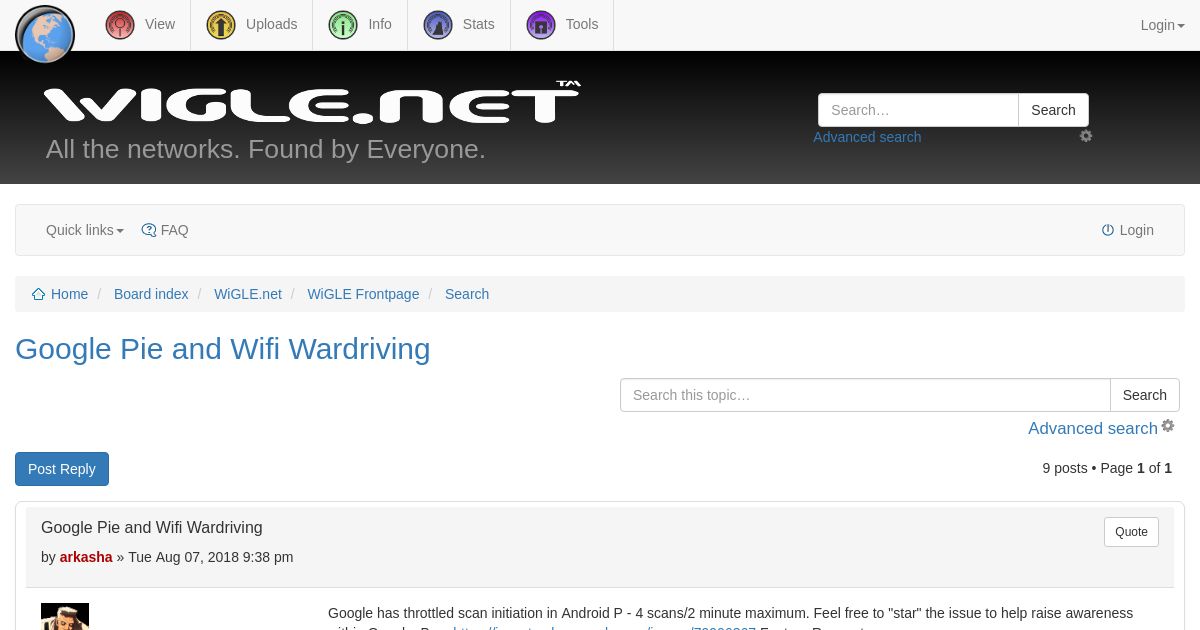Open topic title Google Pie and Wifi Wardriving
Viewport: 1200px width, 630px height.
(223, 349)
